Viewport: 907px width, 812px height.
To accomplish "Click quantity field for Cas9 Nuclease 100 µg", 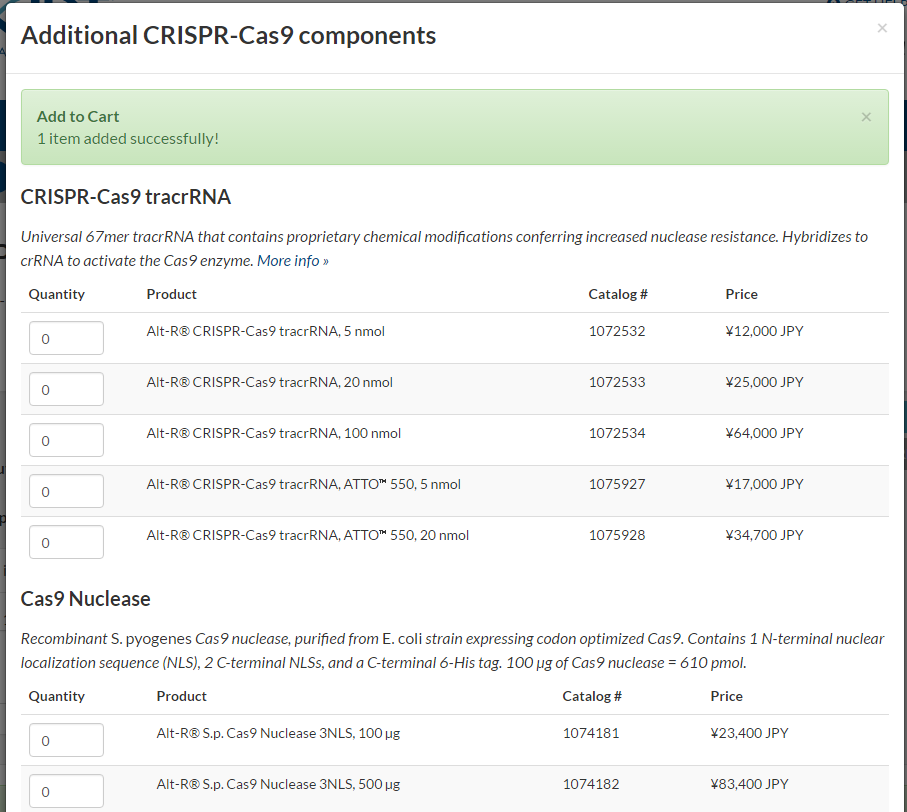I will click(67, 740).
